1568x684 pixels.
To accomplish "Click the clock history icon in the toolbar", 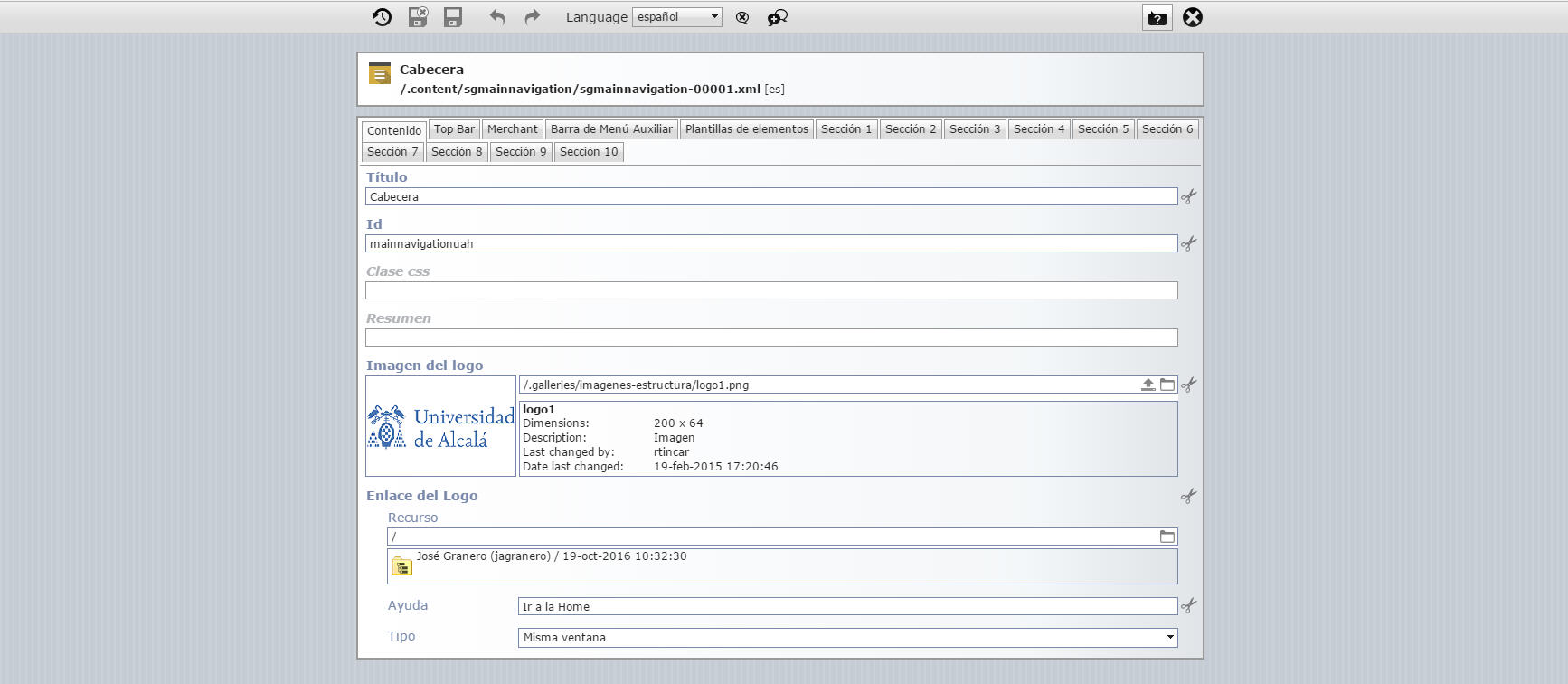I will coord(382,17).
